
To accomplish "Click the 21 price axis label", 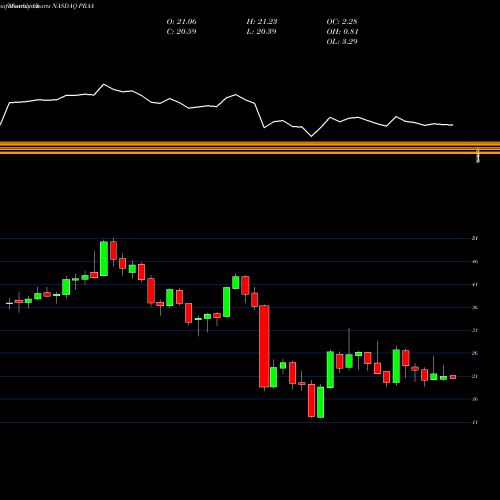I will tap(475, 376).
